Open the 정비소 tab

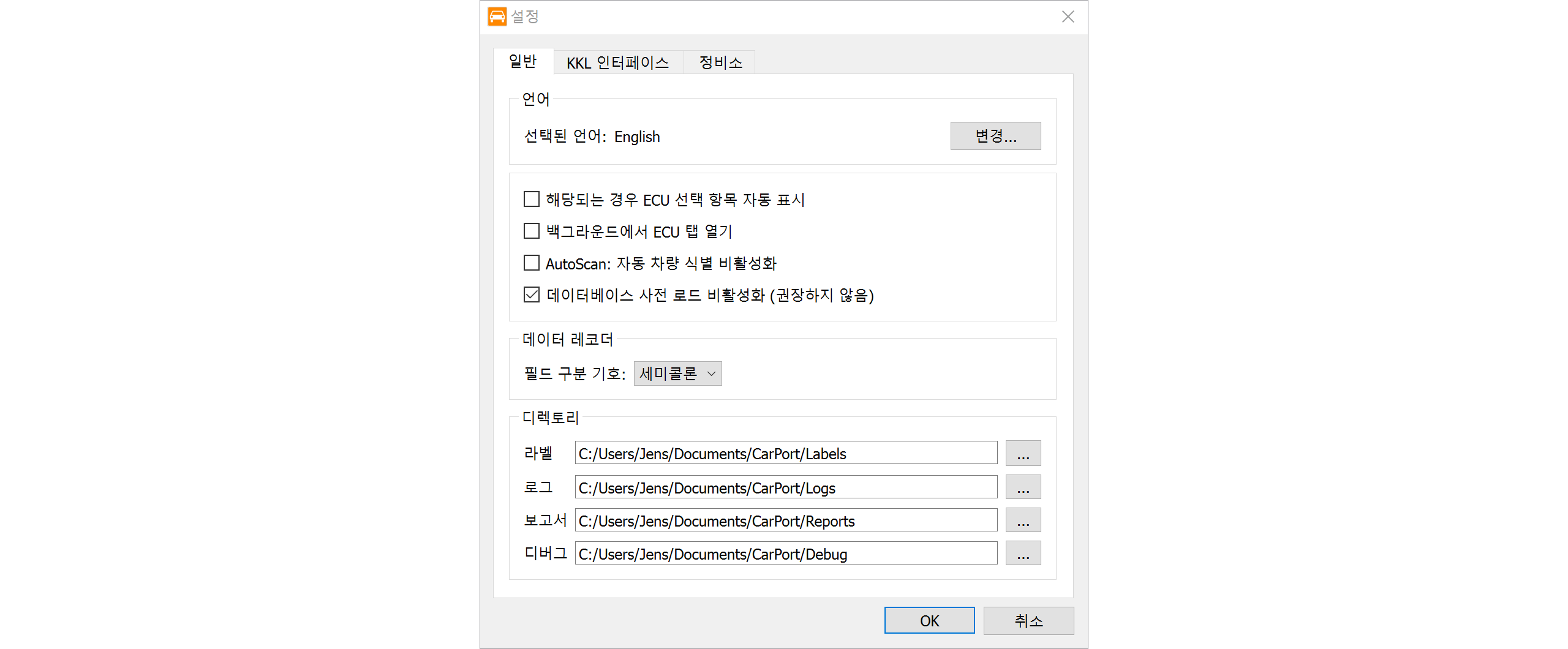tap(720, 62)
